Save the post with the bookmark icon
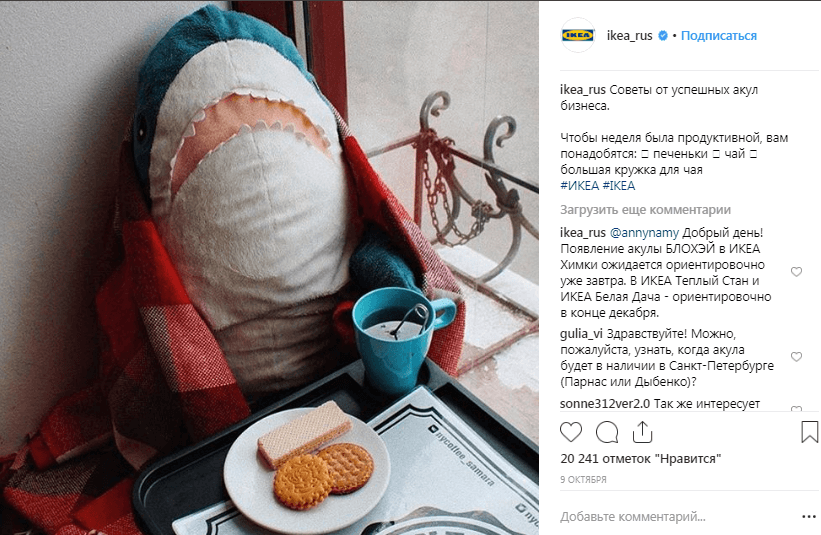Viewport: 821px width, 535px height. tap(809, 432)
